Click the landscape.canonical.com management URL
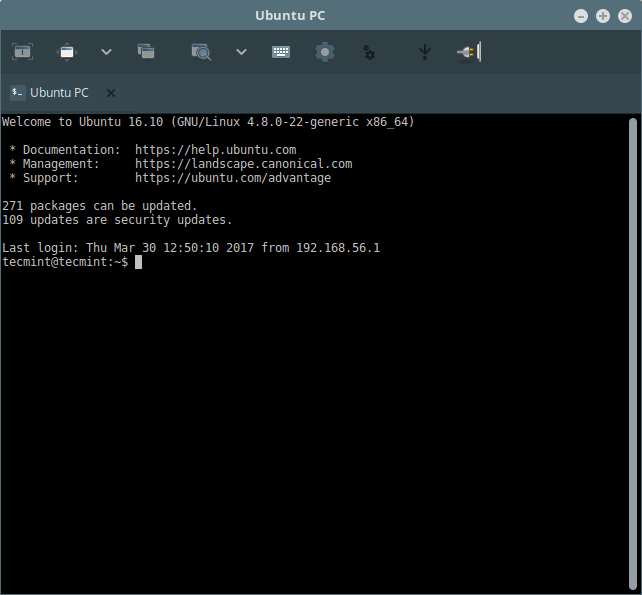 click(243, 164)
